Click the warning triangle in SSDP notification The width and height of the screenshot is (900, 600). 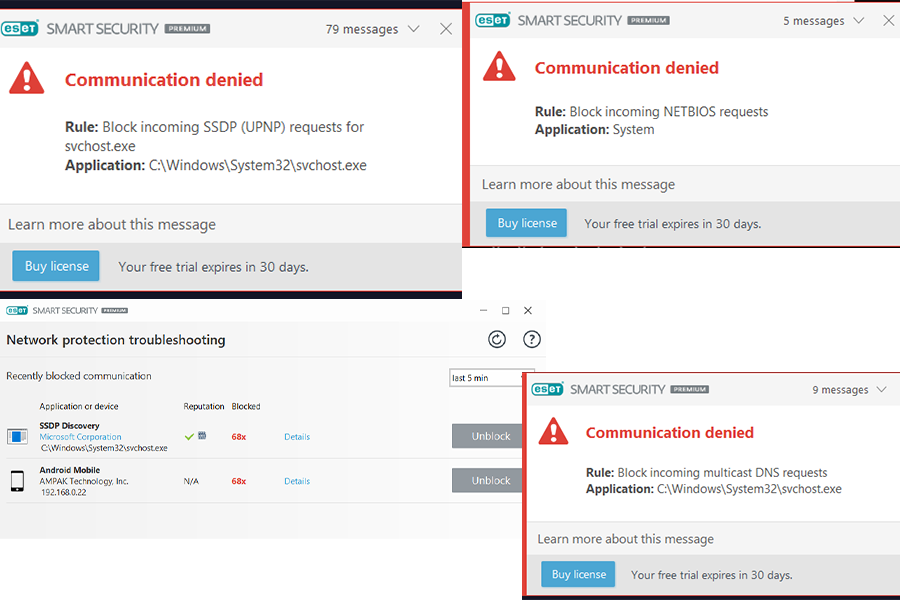point(26,78)
